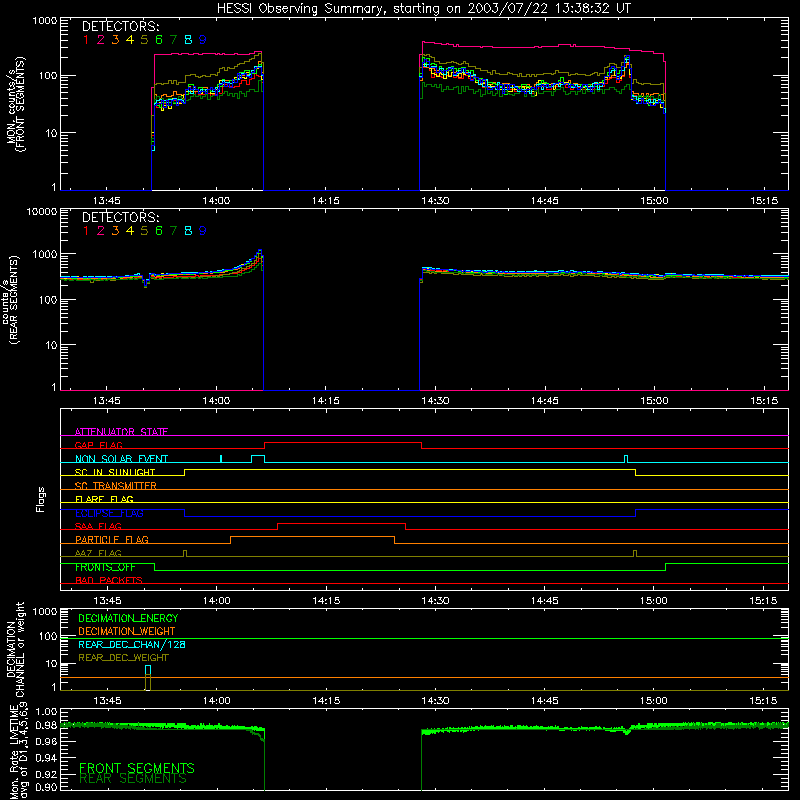Click the REAR_DEC_WEIGHT legend entry
The image size is (800, 800).
point(123,658)
